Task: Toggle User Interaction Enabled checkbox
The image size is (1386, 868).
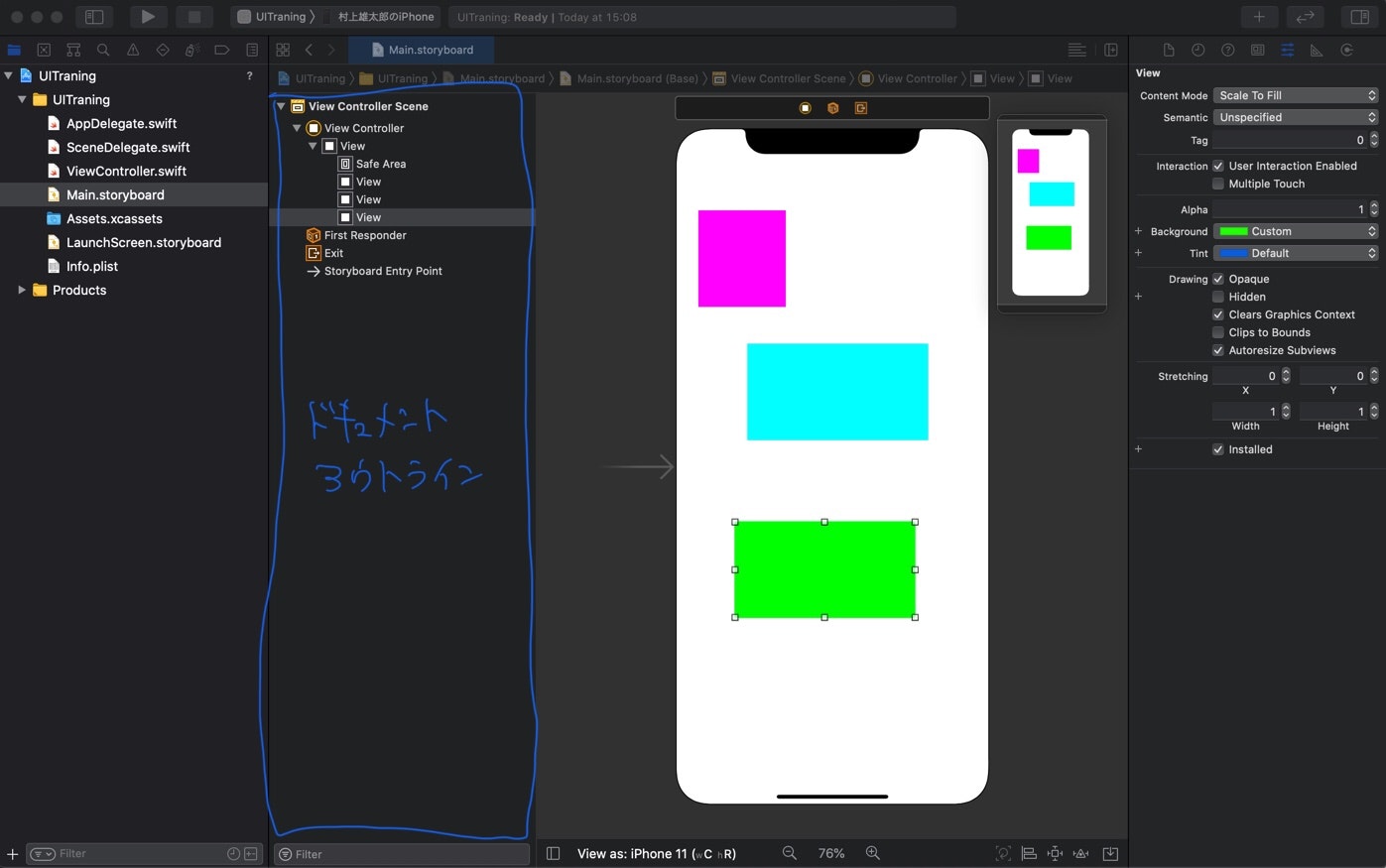Action: [1218, 166]
